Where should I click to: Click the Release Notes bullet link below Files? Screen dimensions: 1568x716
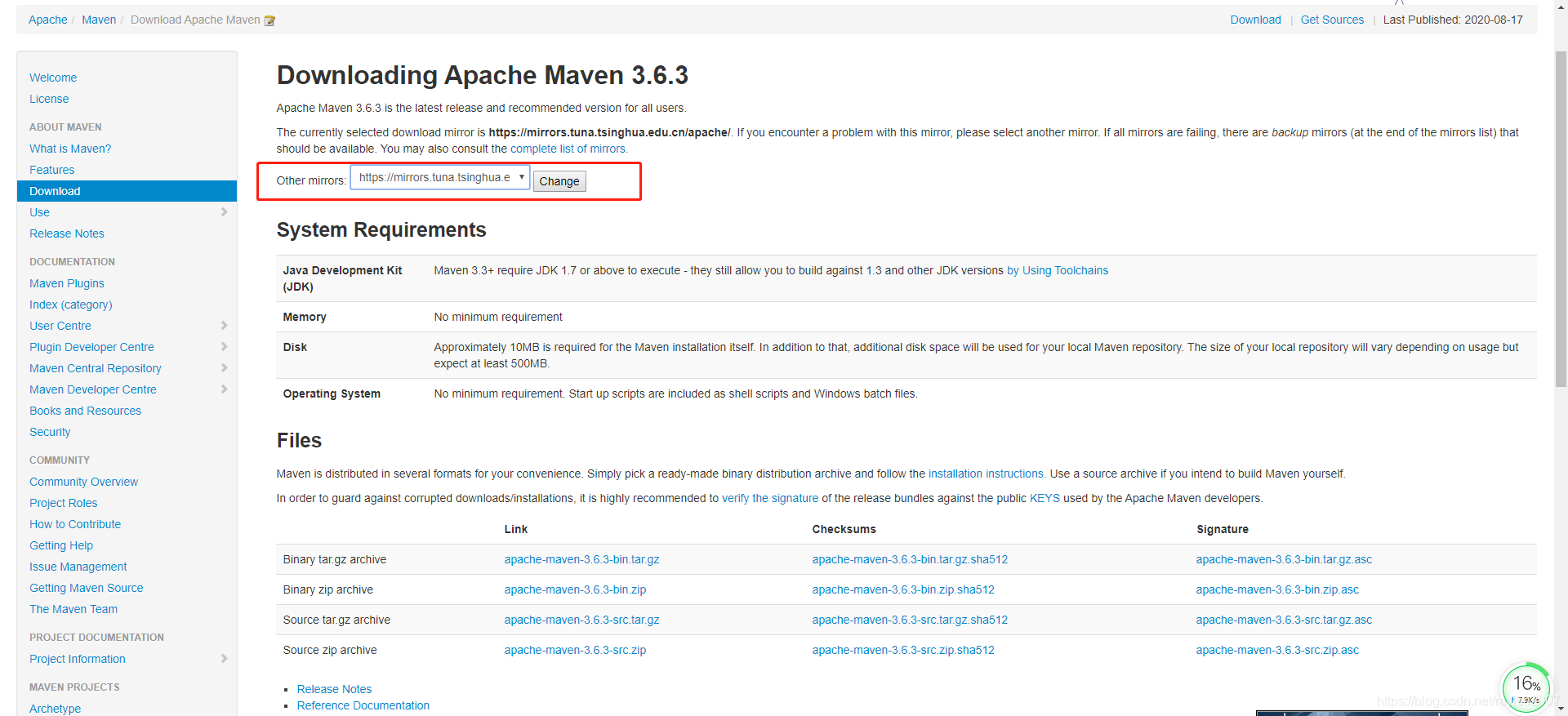[x=334, y=689]
